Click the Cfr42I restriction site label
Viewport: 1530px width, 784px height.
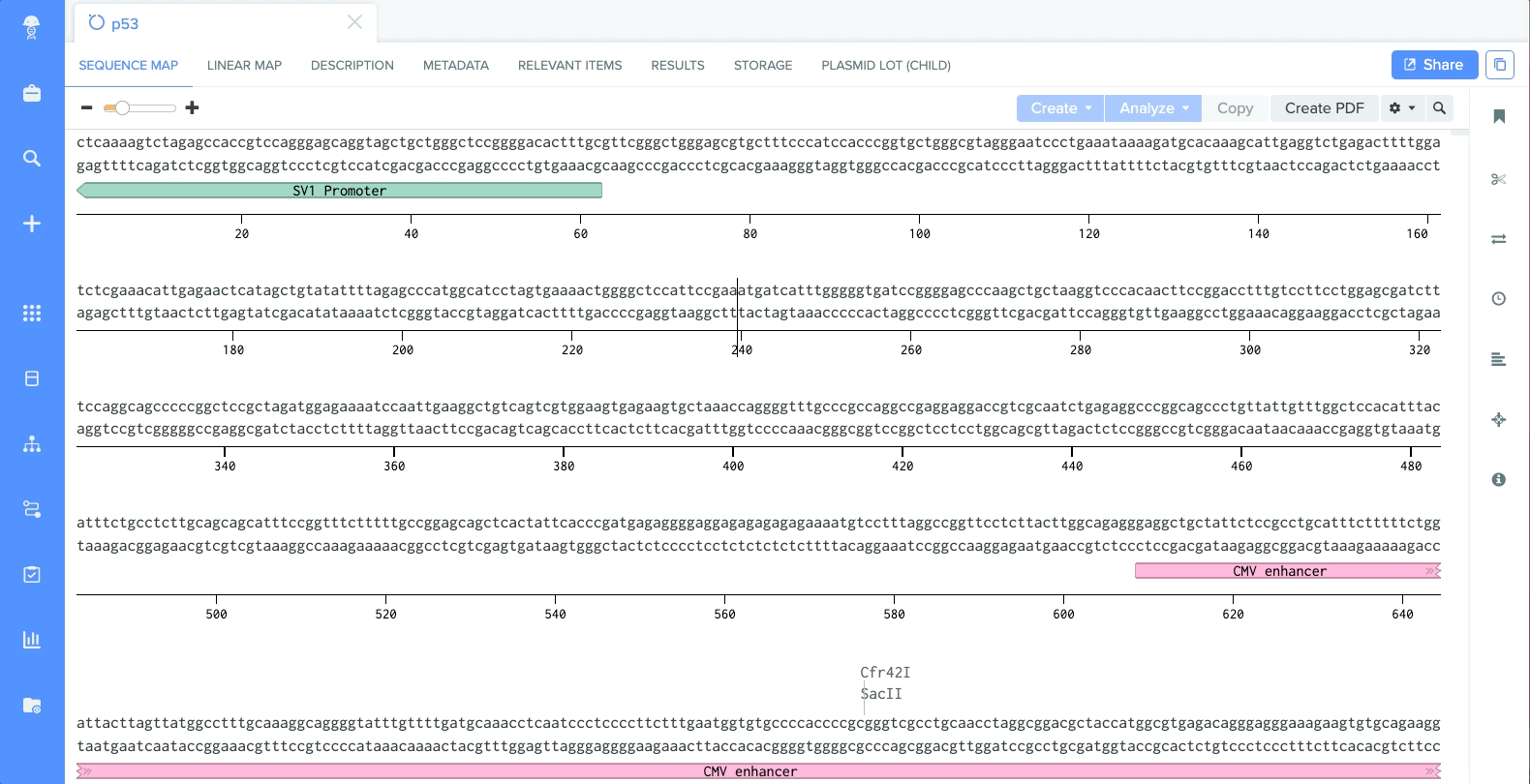pos(885,673)
